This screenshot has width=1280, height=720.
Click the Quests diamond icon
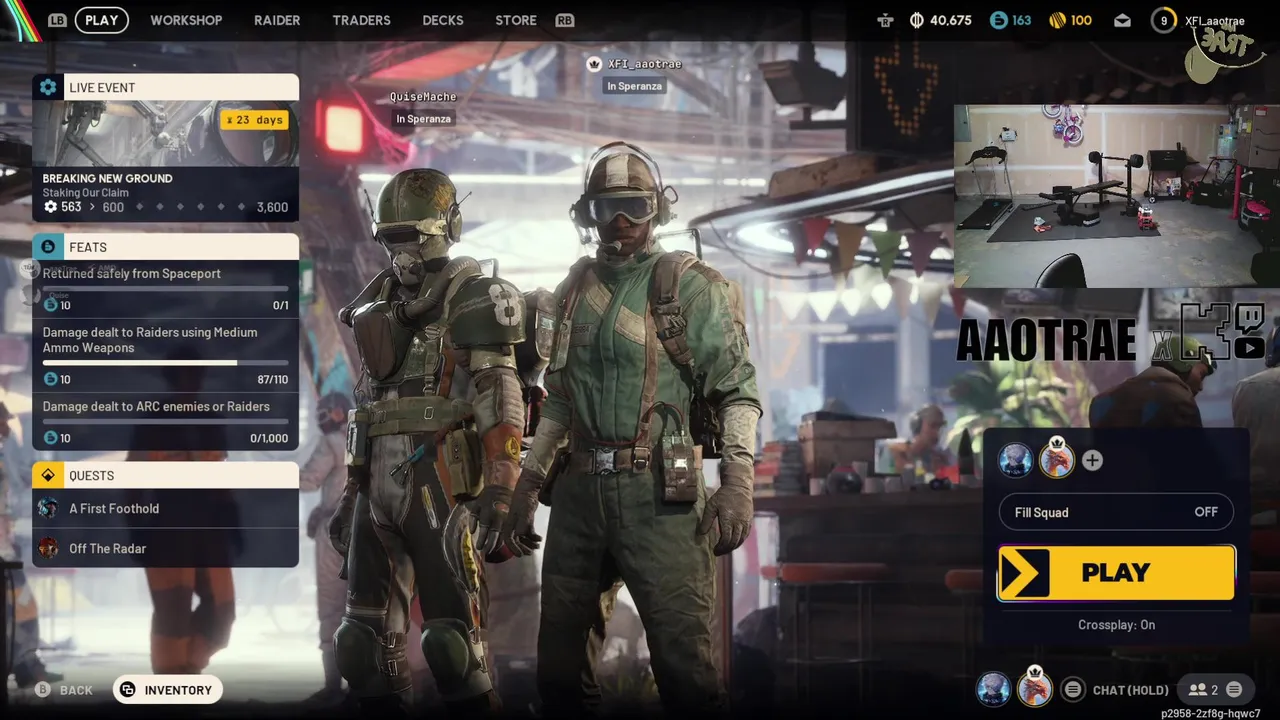48,475
